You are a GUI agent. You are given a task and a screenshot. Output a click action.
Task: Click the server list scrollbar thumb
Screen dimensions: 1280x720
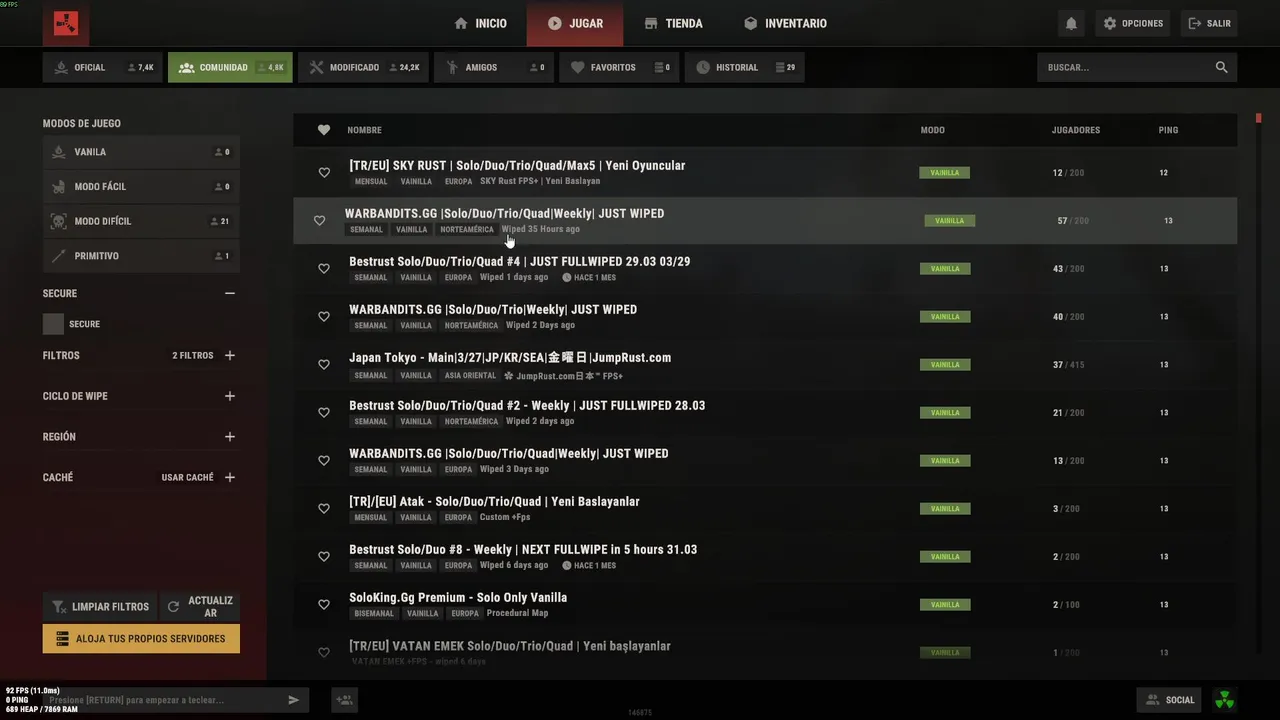point(1259,118)
